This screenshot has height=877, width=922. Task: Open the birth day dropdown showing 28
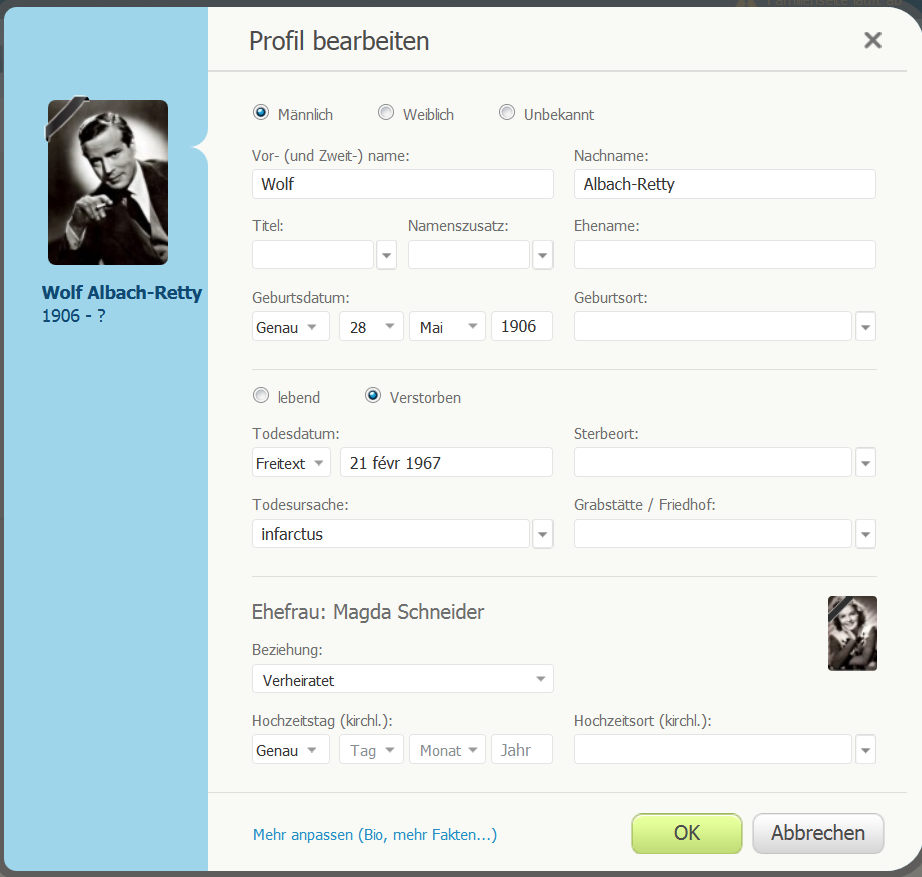[372, 326]
